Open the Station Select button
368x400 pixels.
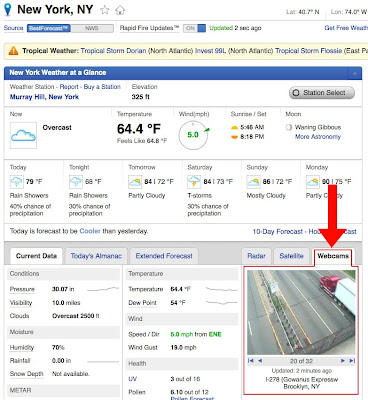[x=321, y=93]
